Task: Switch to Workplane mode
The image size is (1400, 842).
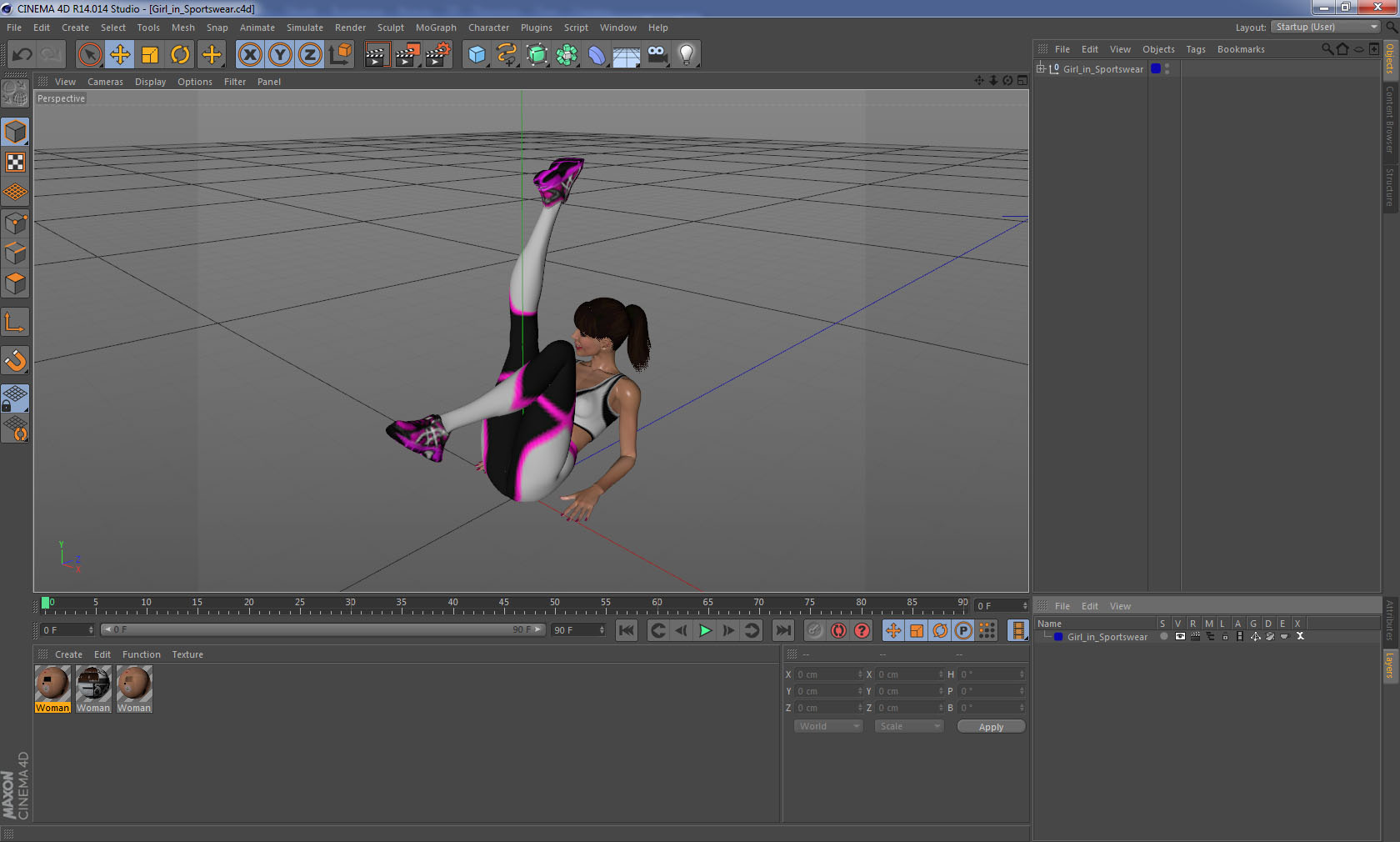Action: coord(15,193)
